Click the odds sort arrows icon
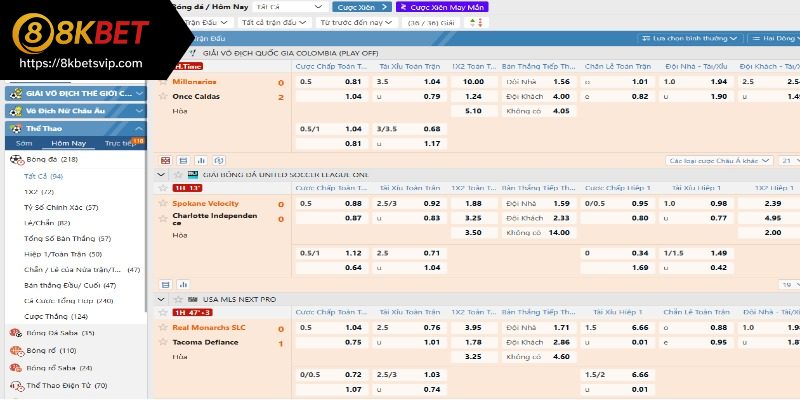 pos(476,22)
